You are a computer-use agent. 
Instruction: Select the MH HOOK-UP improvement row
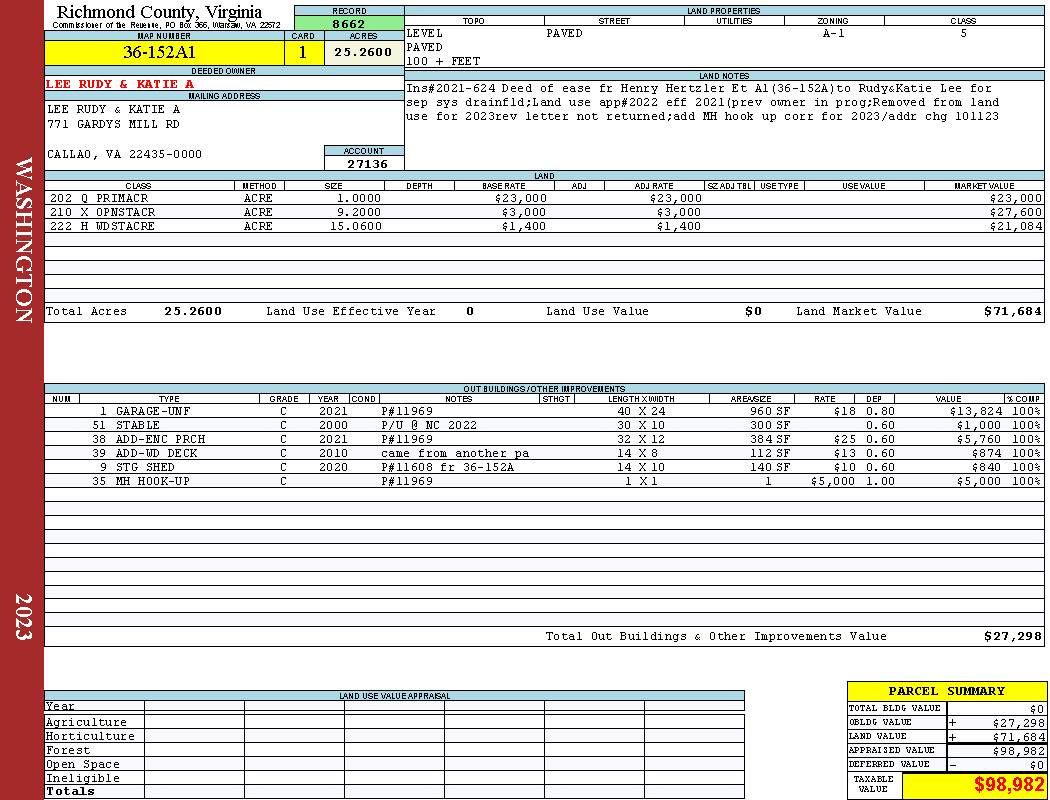tap(544, 481)
